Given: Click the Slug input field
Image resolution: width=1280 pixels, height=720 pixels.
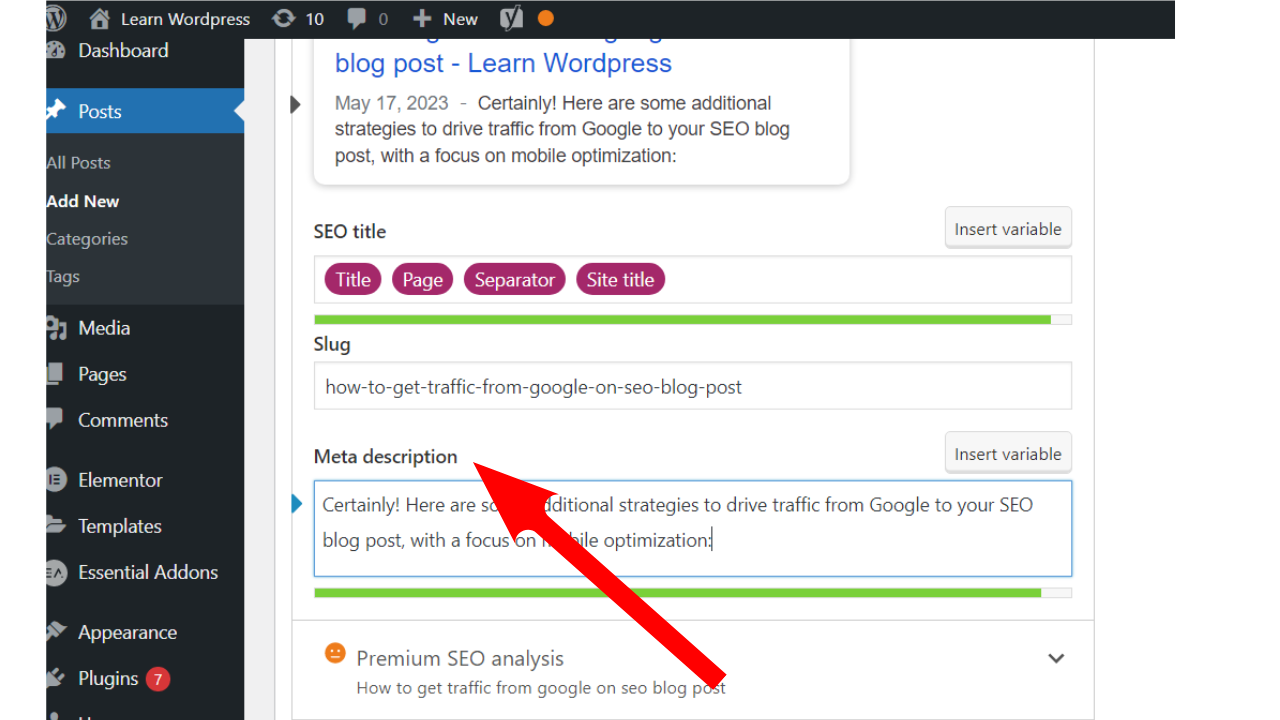Looking at the screenshot, I should [x=692, y=386].
